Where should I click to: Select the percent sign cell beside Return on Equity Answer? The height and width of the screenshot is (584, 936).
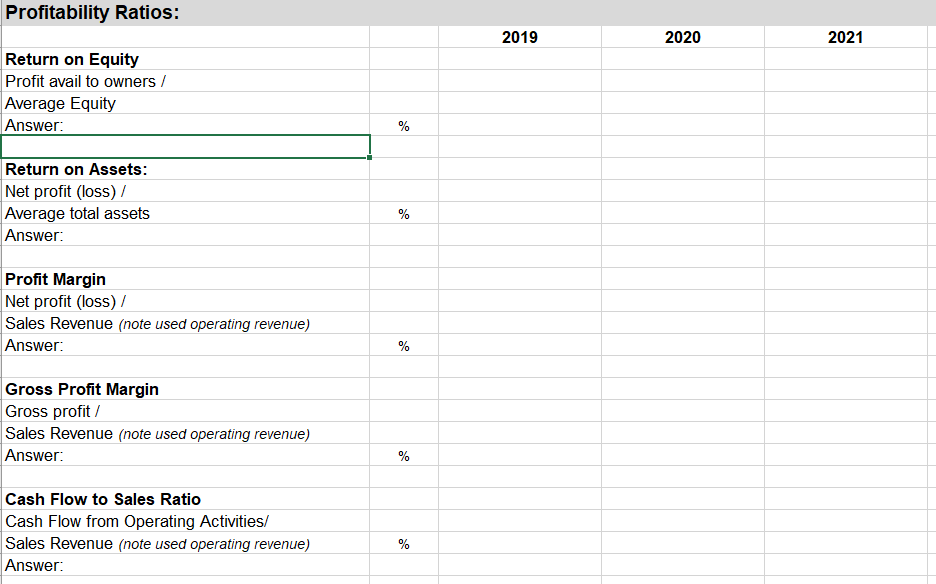click(x=404, y=125)
